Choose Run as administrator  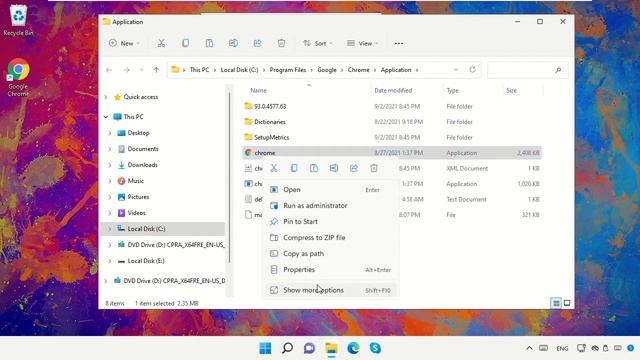coord(331,205)
